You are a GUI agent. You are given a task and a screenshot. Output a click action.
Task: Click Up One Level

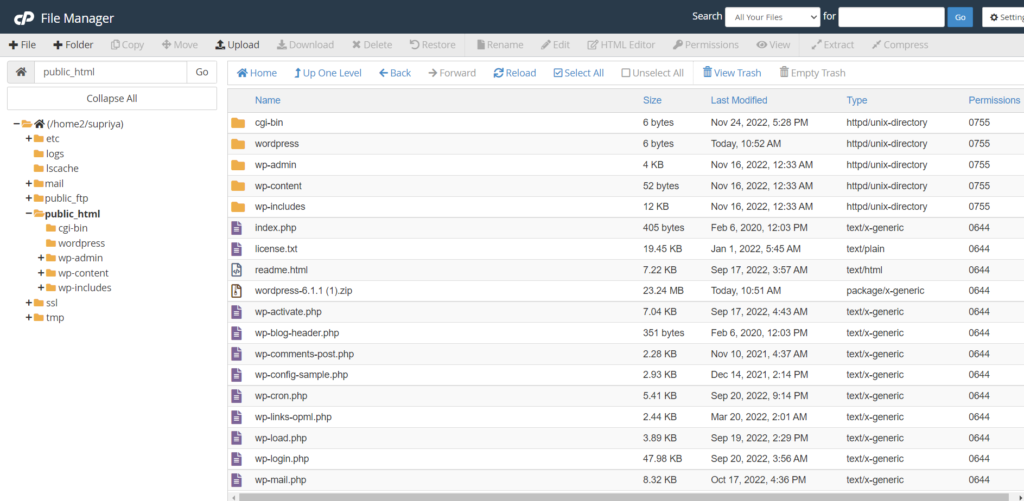pyautogui.click(x=328, y=73)
